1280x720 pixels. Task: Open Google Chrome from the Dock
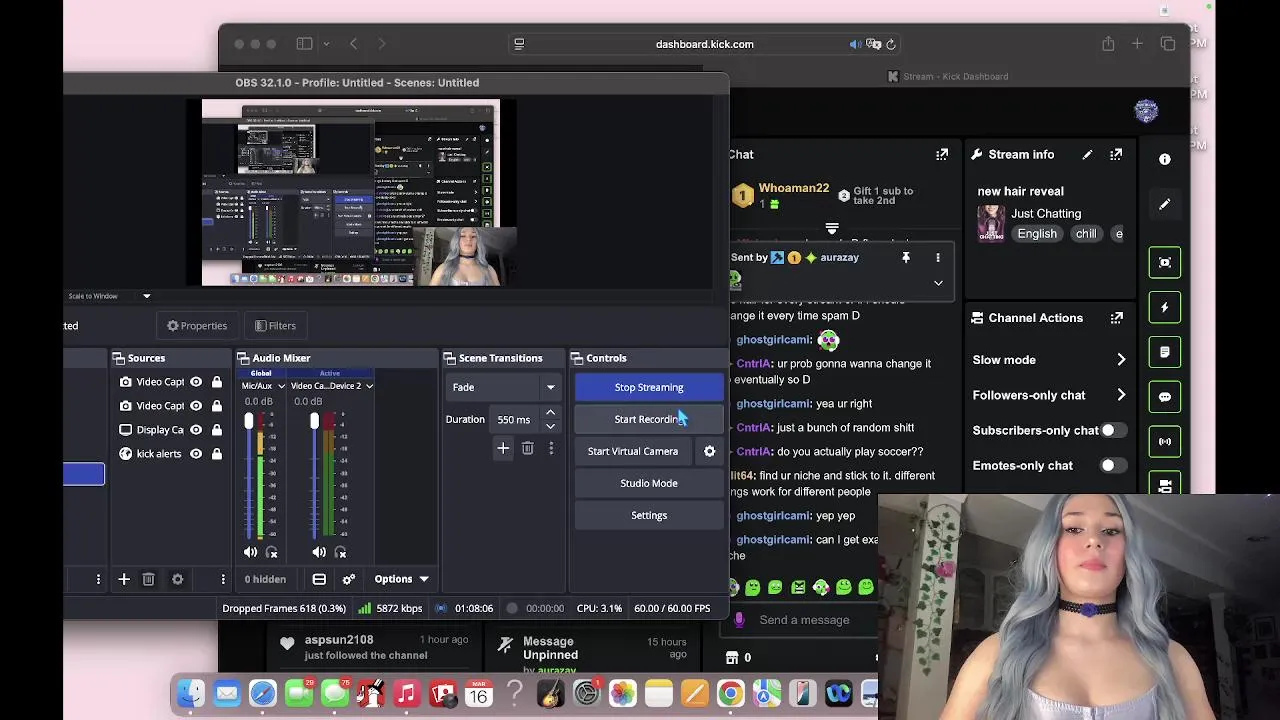pyautogui.click(x=731, y=694)
